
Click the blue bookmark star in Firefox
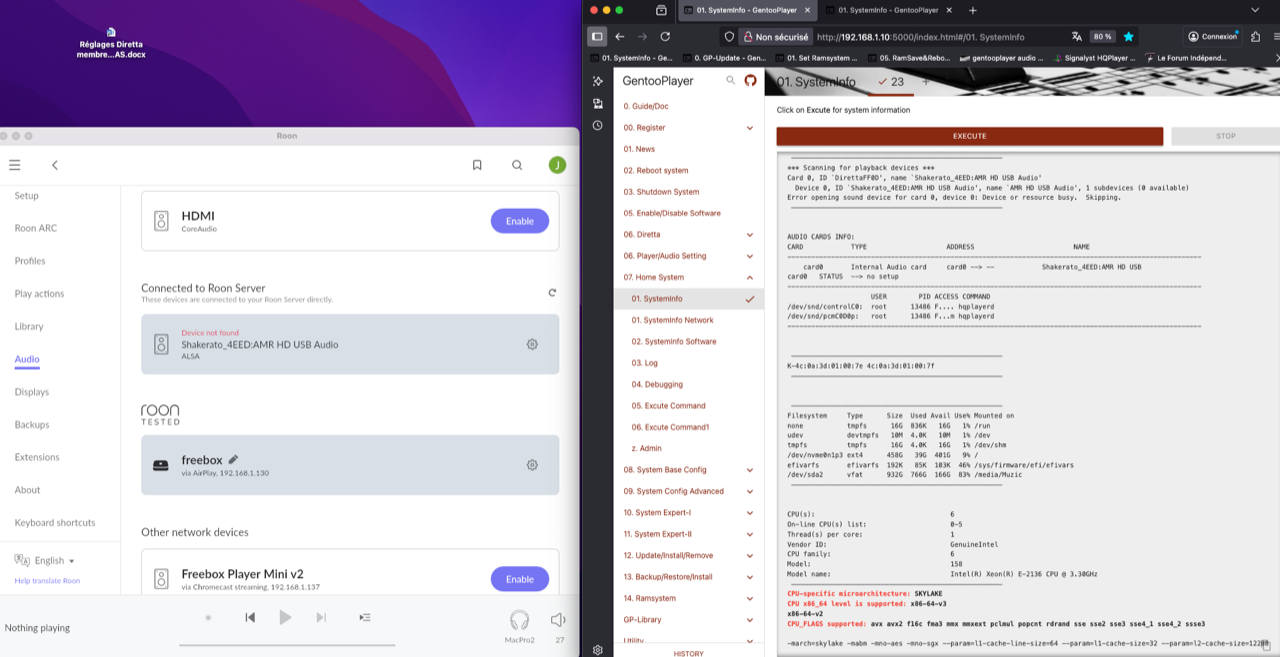pyautogui.click(x=1129, y=36)
